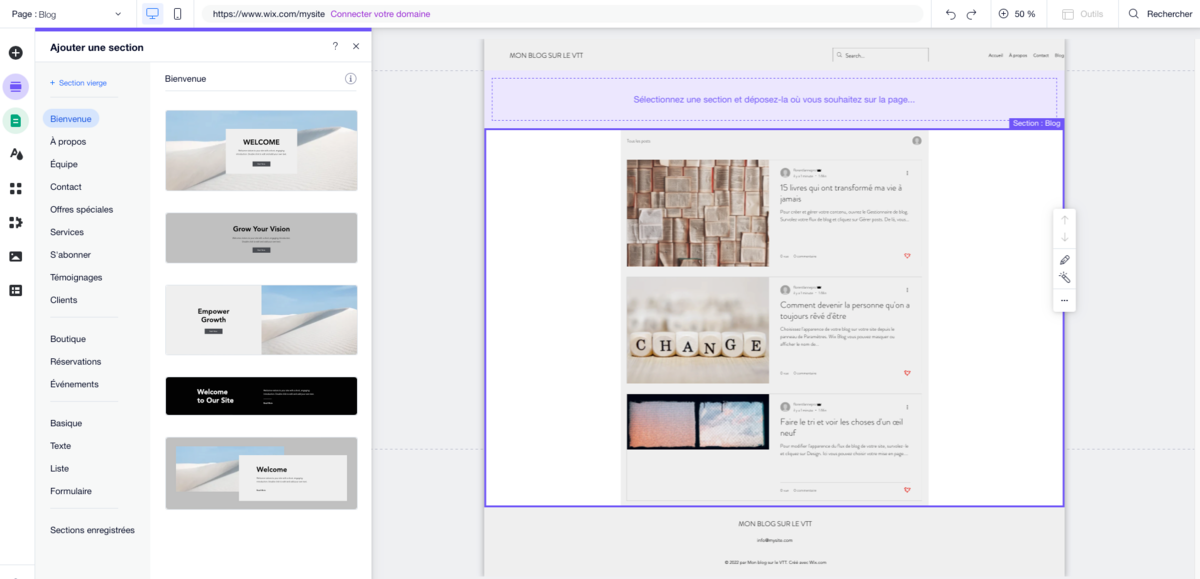Image resolution: width=1200 pixels, height=579 pixels.
Task: Click the + Section vierge button
Action: tap(78, 83)
